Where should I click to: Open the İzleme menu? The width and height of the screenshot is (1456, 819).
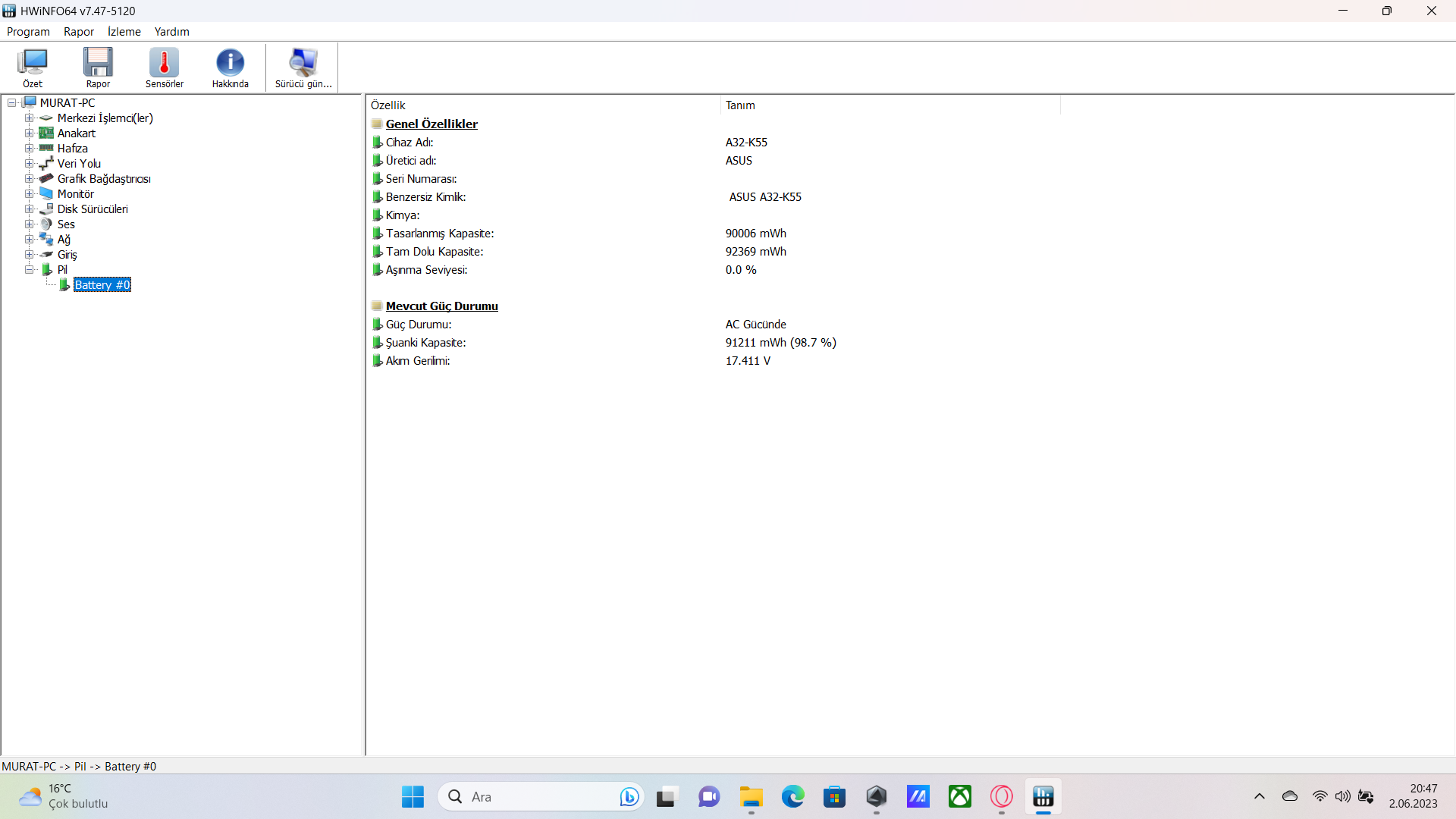(124, 32)
